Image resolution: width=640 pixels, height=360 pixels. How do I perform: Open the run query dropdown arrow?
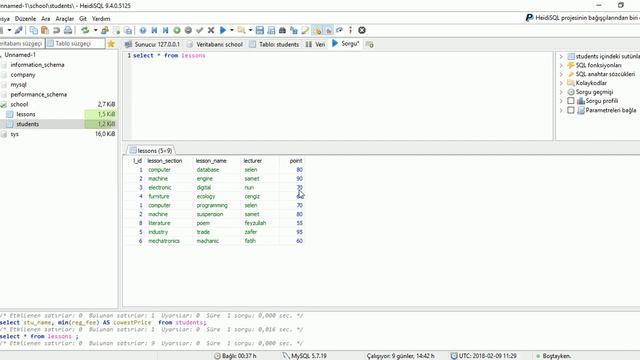[231, 30]
